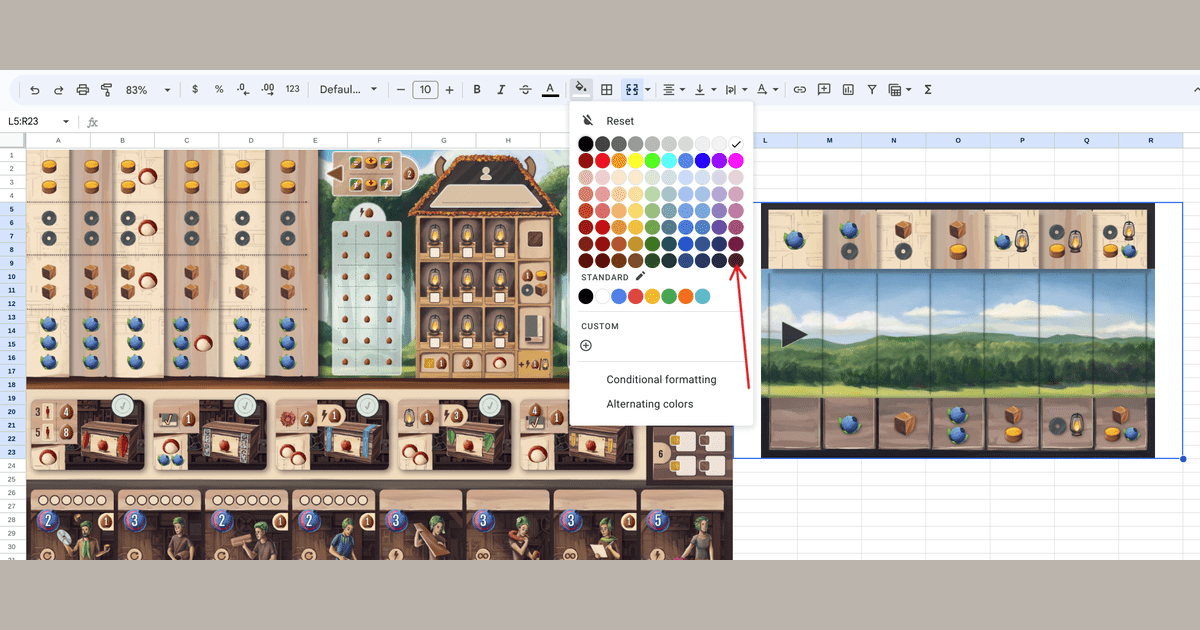Choose Alternating colors from the menu

pos(648,403)
